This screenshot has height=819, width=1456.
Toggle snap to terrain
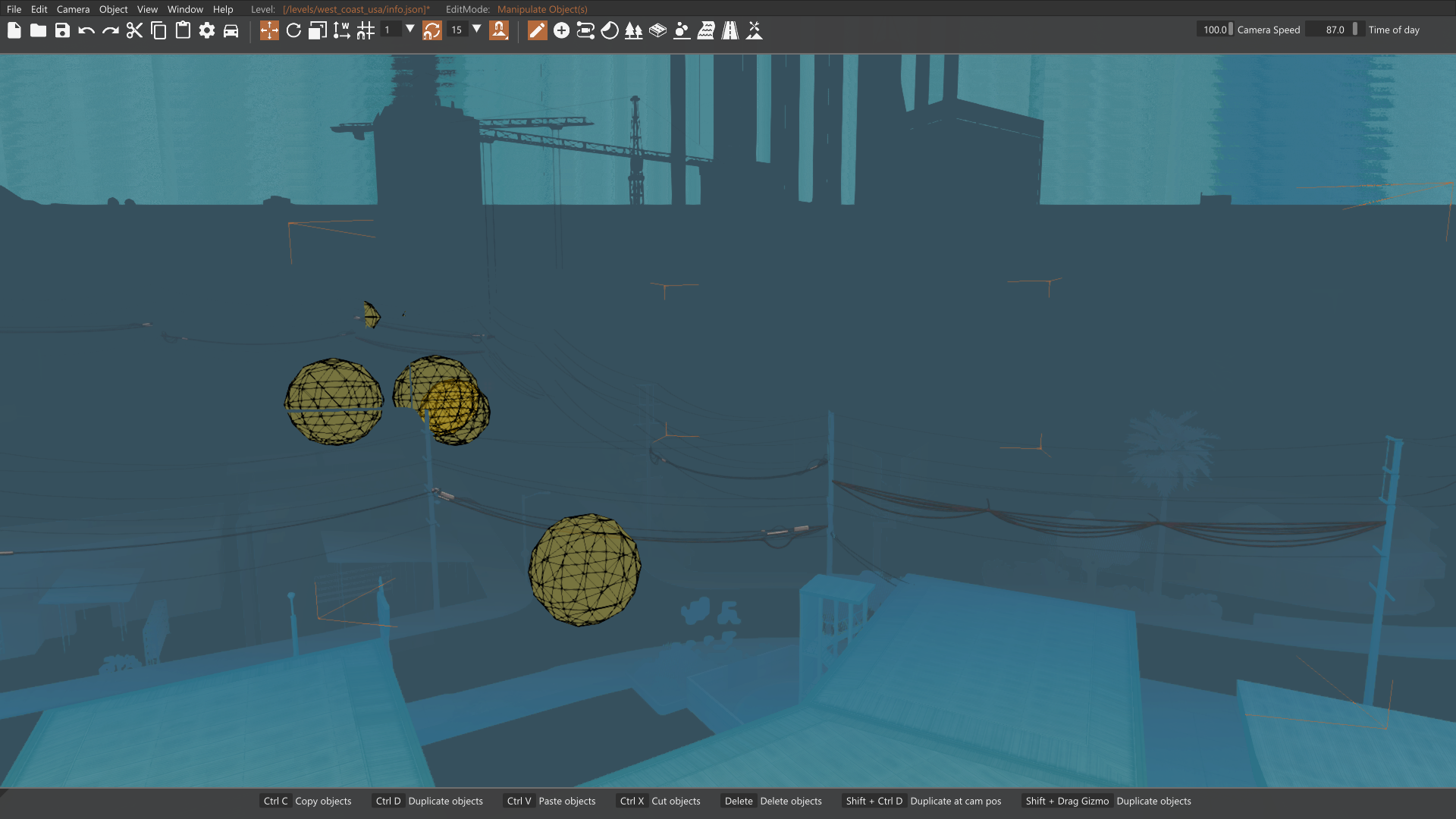(499, 30)
